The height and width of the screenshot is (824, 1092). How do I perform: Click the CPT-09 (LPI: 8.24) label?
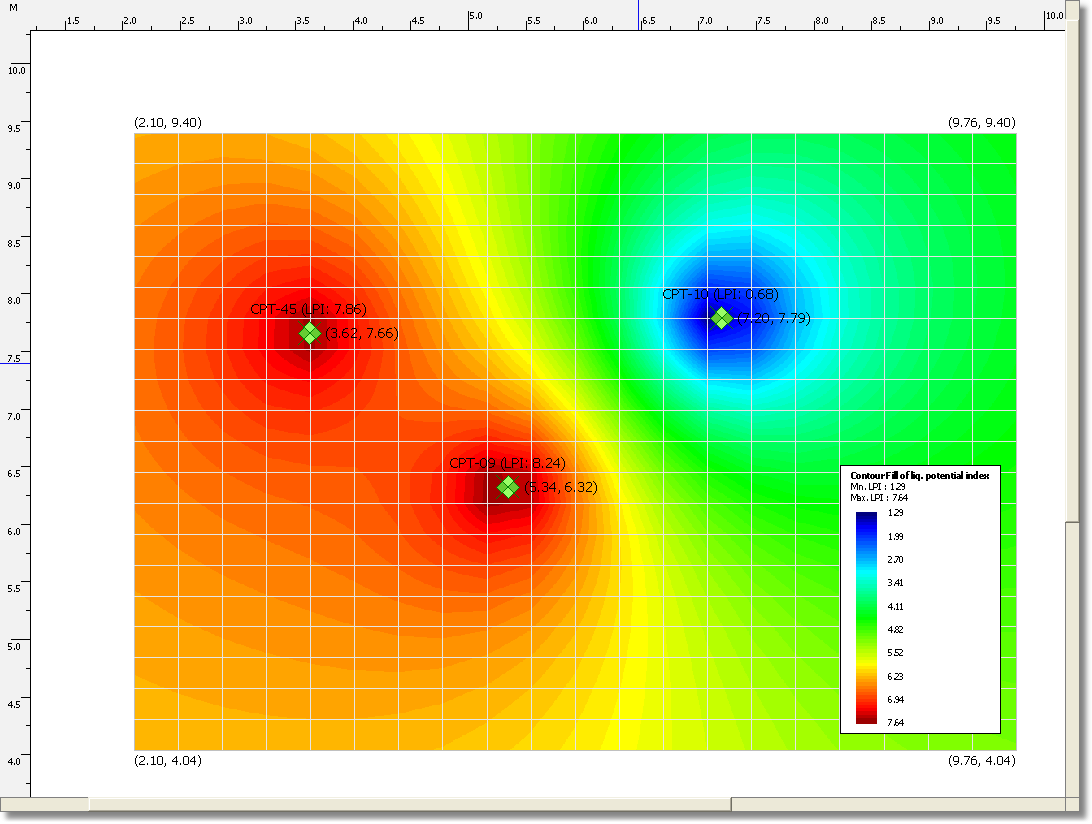(x=507, y=463)
